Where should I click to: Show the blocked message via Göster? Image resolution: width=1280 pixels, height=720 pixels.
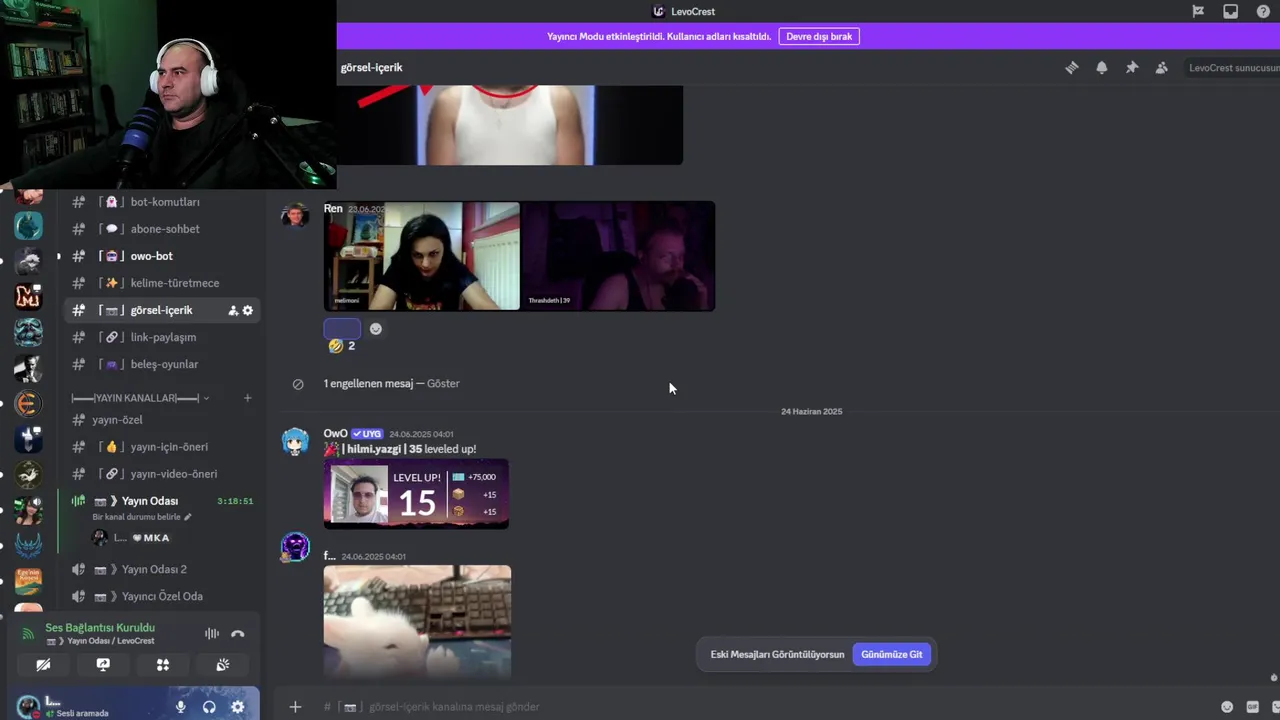(443, 383)
